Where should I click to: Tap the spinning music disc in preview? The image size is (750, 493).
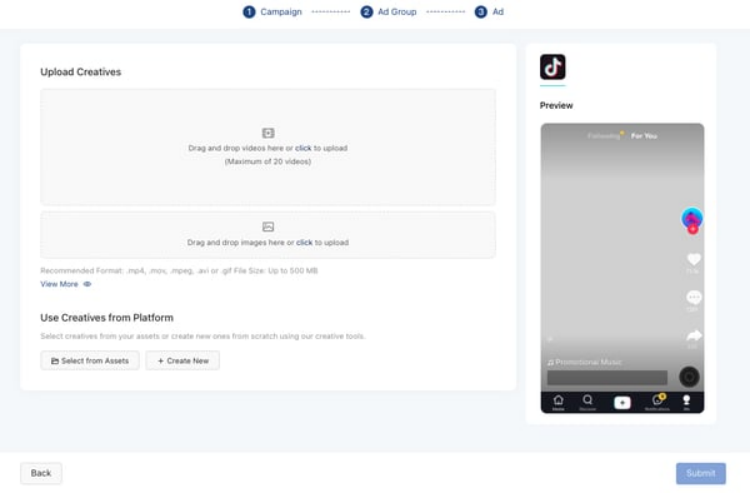coord(689,377)
